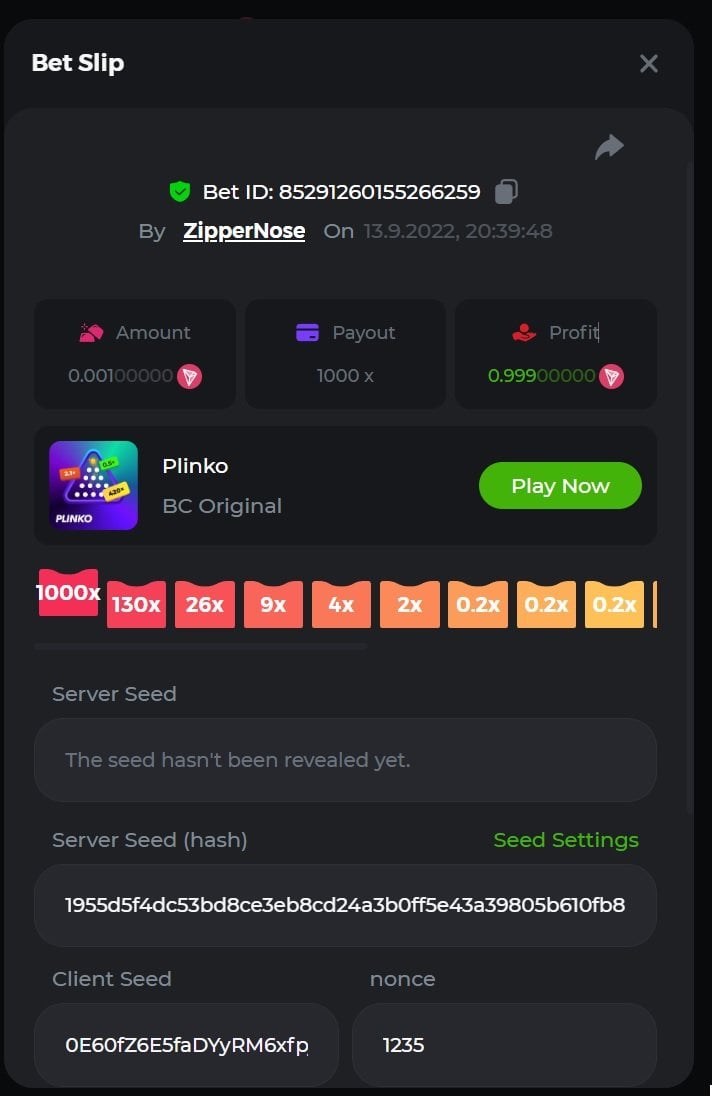Select the 9x multiplier tile

tap(273, 605)
